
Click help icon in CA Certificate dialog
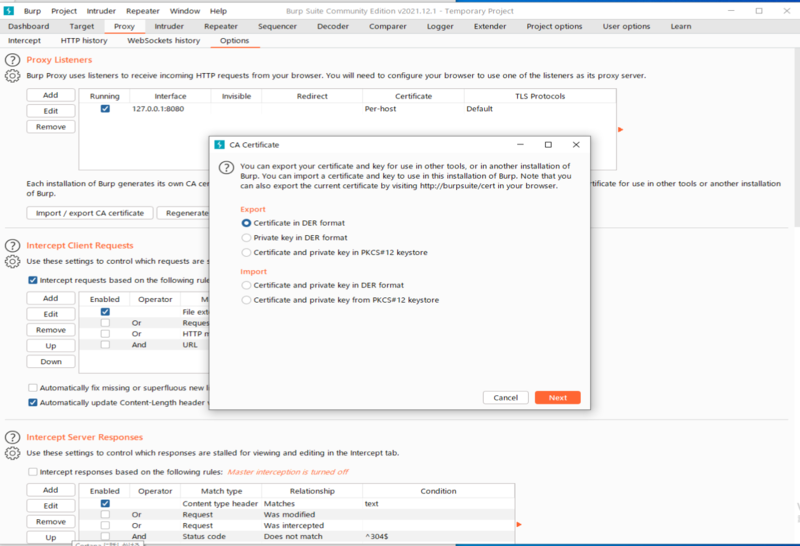click(x=227, y=167)
